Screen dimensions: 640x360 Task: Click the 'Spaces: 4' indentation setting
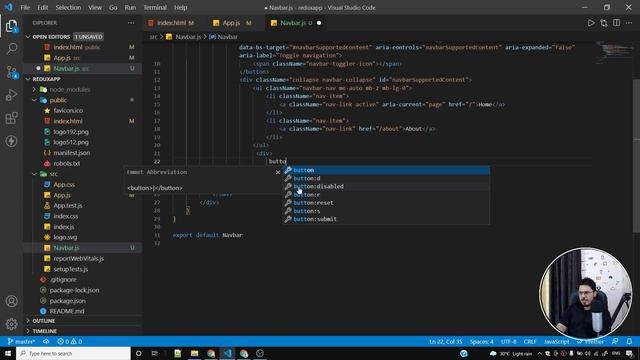pyautogui.click(x=481, y=341)
